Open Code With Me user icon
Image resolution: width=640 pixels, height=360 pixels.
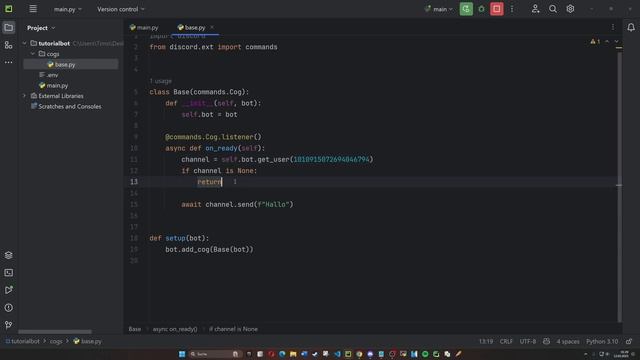click(535, 9)
